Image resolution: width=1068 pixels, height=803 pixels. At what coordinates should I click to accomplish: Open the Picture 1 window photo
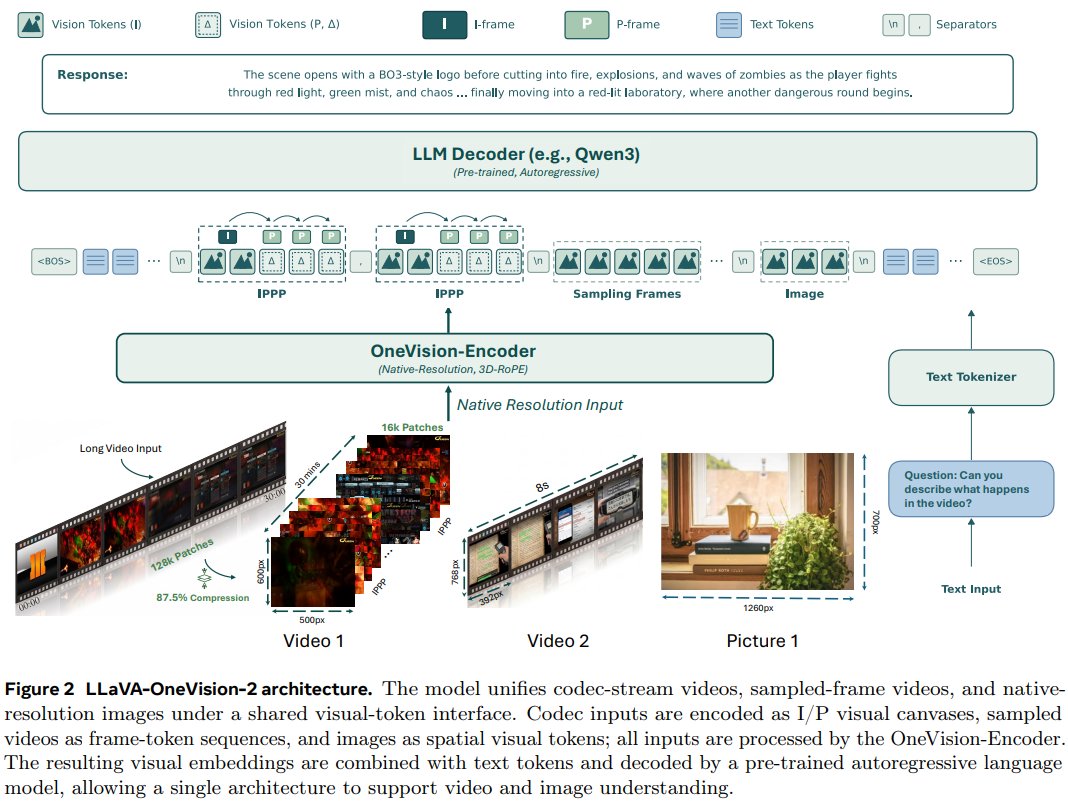coord(757,521)
